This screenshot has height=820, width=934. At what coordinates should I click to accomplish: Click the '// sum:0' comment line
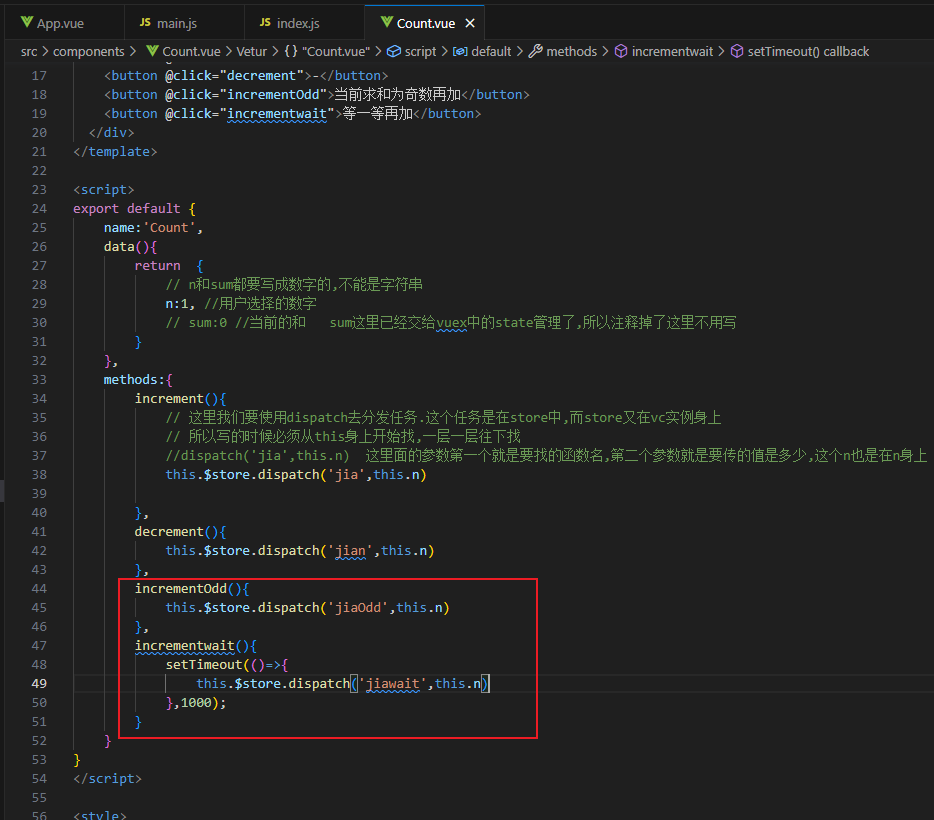450,323
